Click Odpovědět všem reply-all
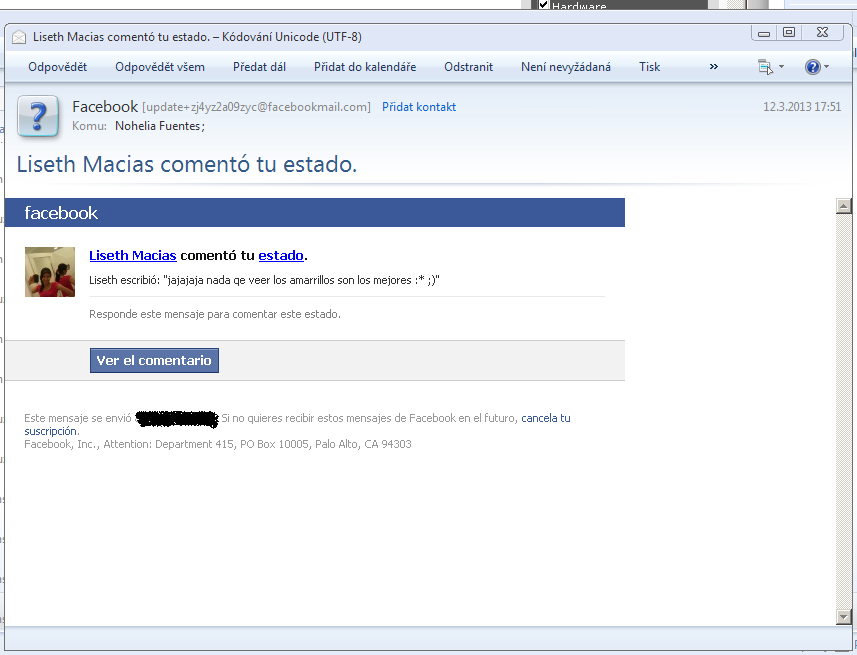The width and height of the screenshot is (857, 655). (x=160, y=67)
